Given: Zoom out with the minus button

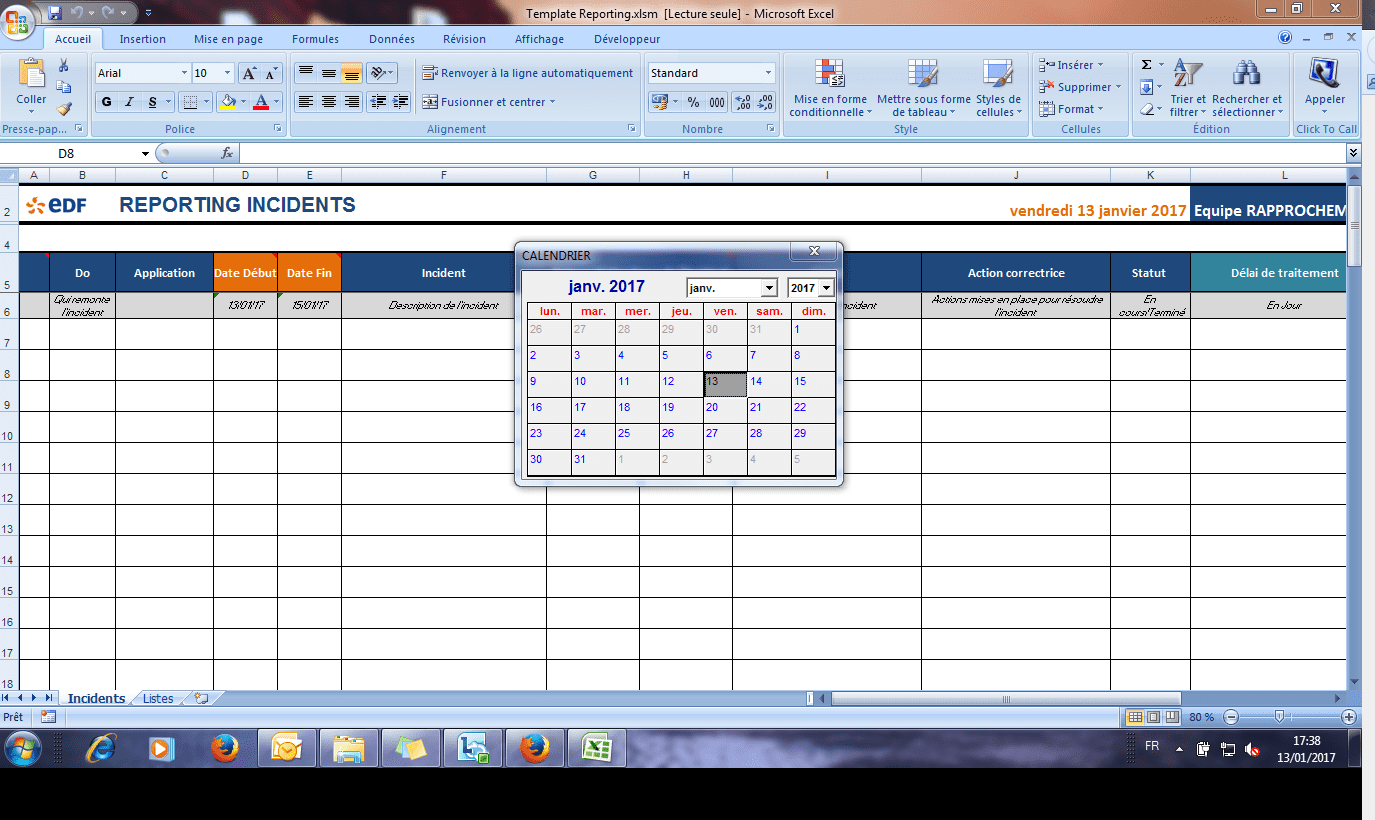Looking at the screenshot, I should point(1231,717).
